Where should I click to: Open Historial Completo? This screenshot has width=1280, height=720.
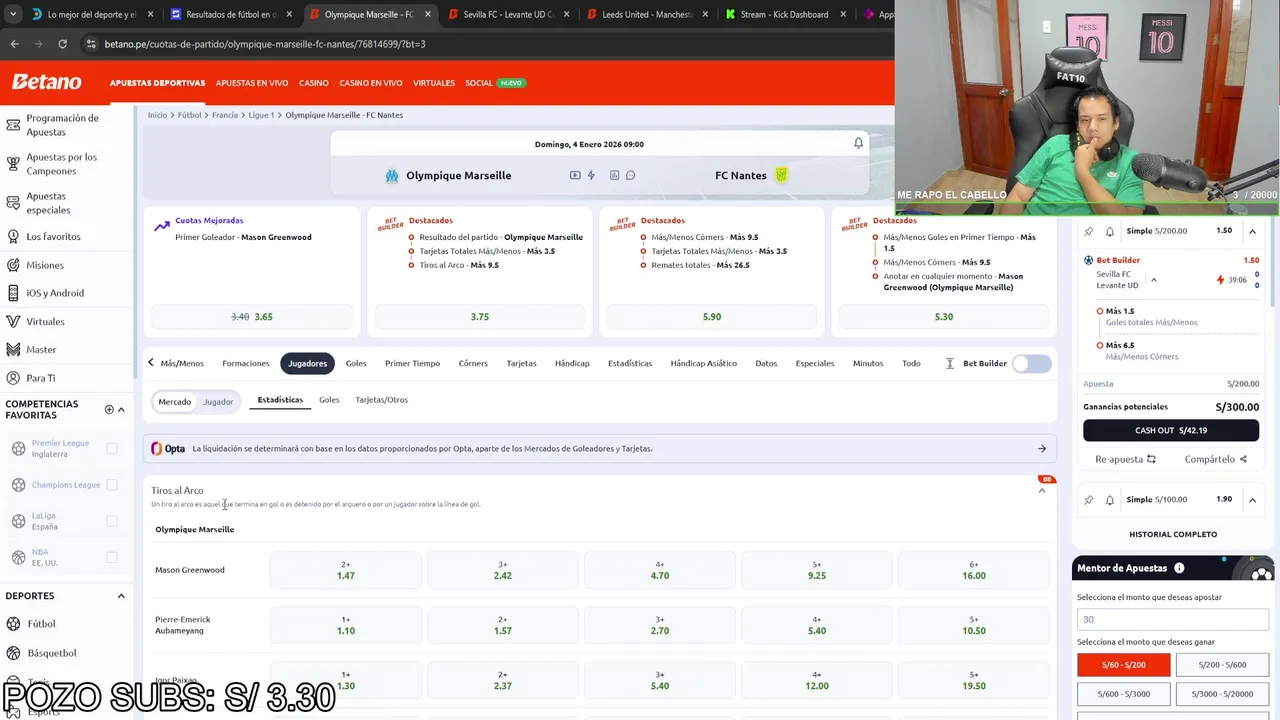click(x=1173, y=535)
